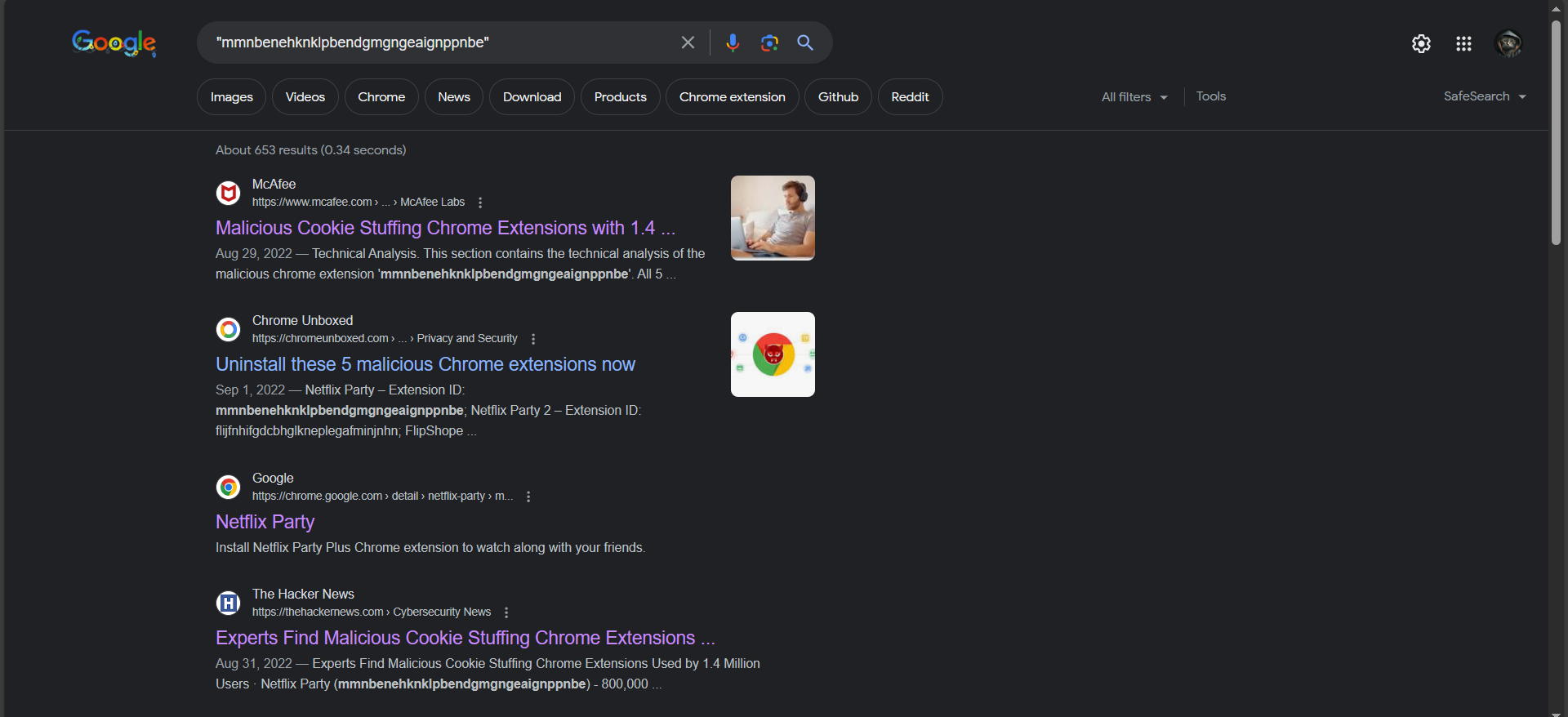Select the Download filter chip
This screenshot has height=717, width=1568.
(532, 97)
